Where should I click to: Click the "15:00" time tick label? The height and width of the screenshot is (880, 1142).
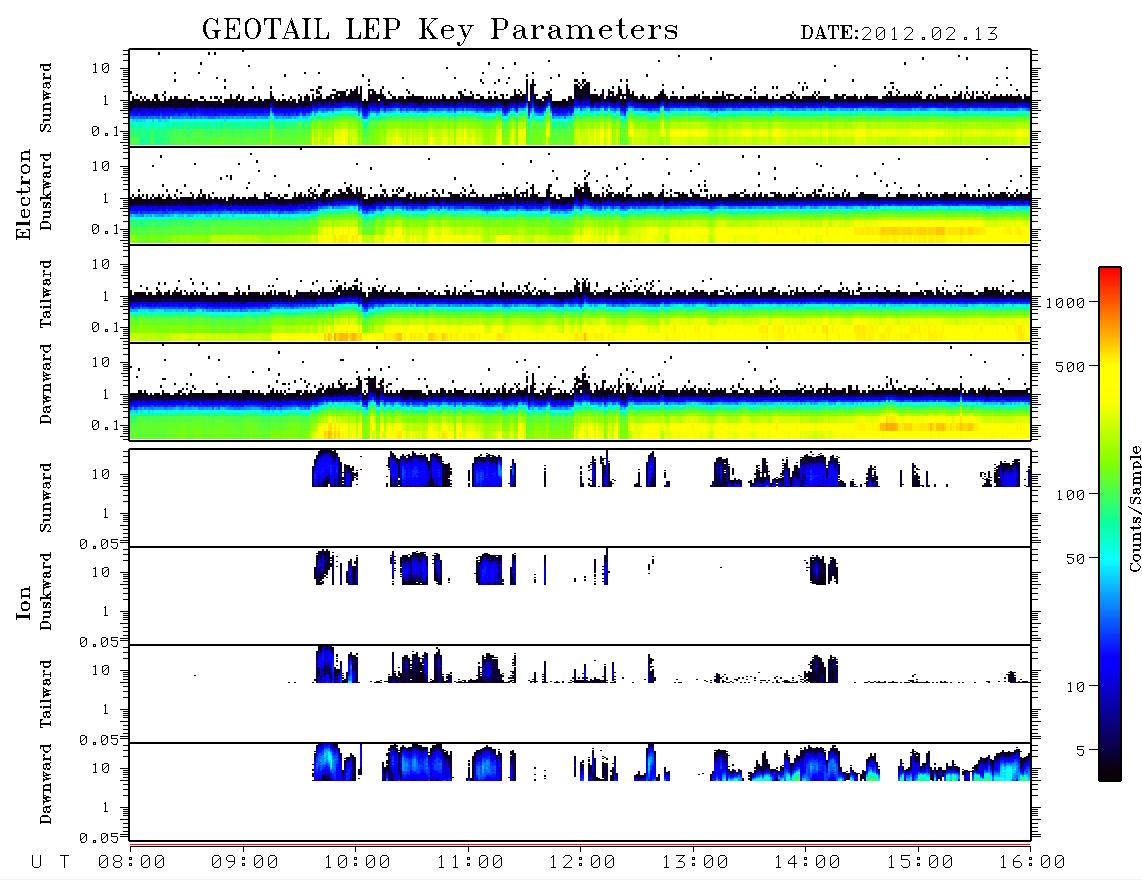920,862
